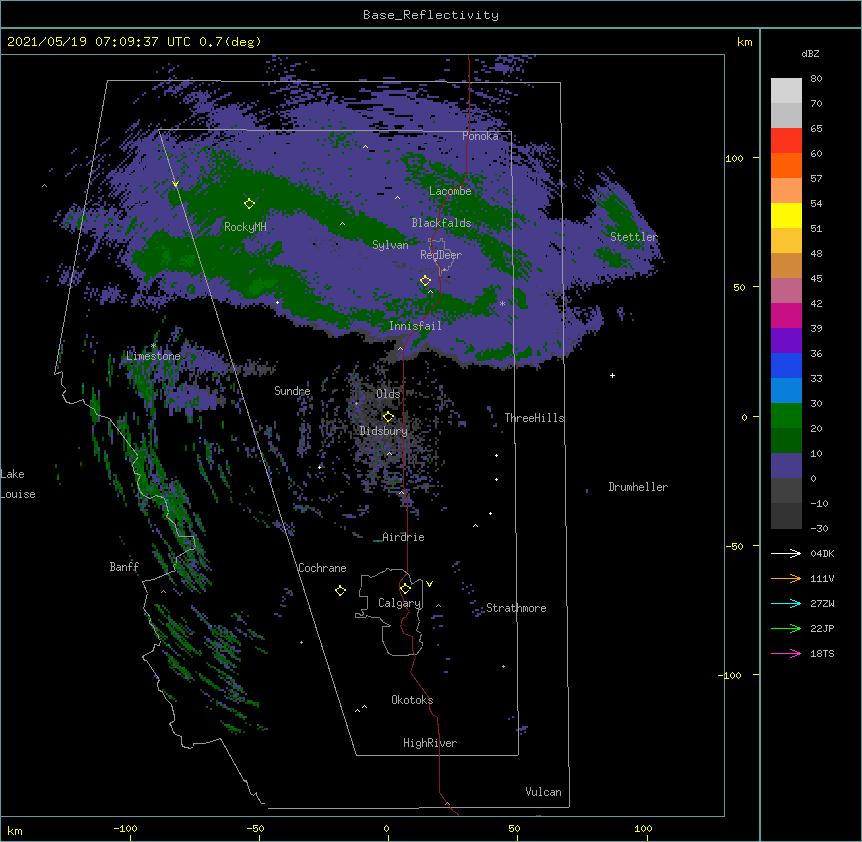Click the Strathmore label

[516, 608]
